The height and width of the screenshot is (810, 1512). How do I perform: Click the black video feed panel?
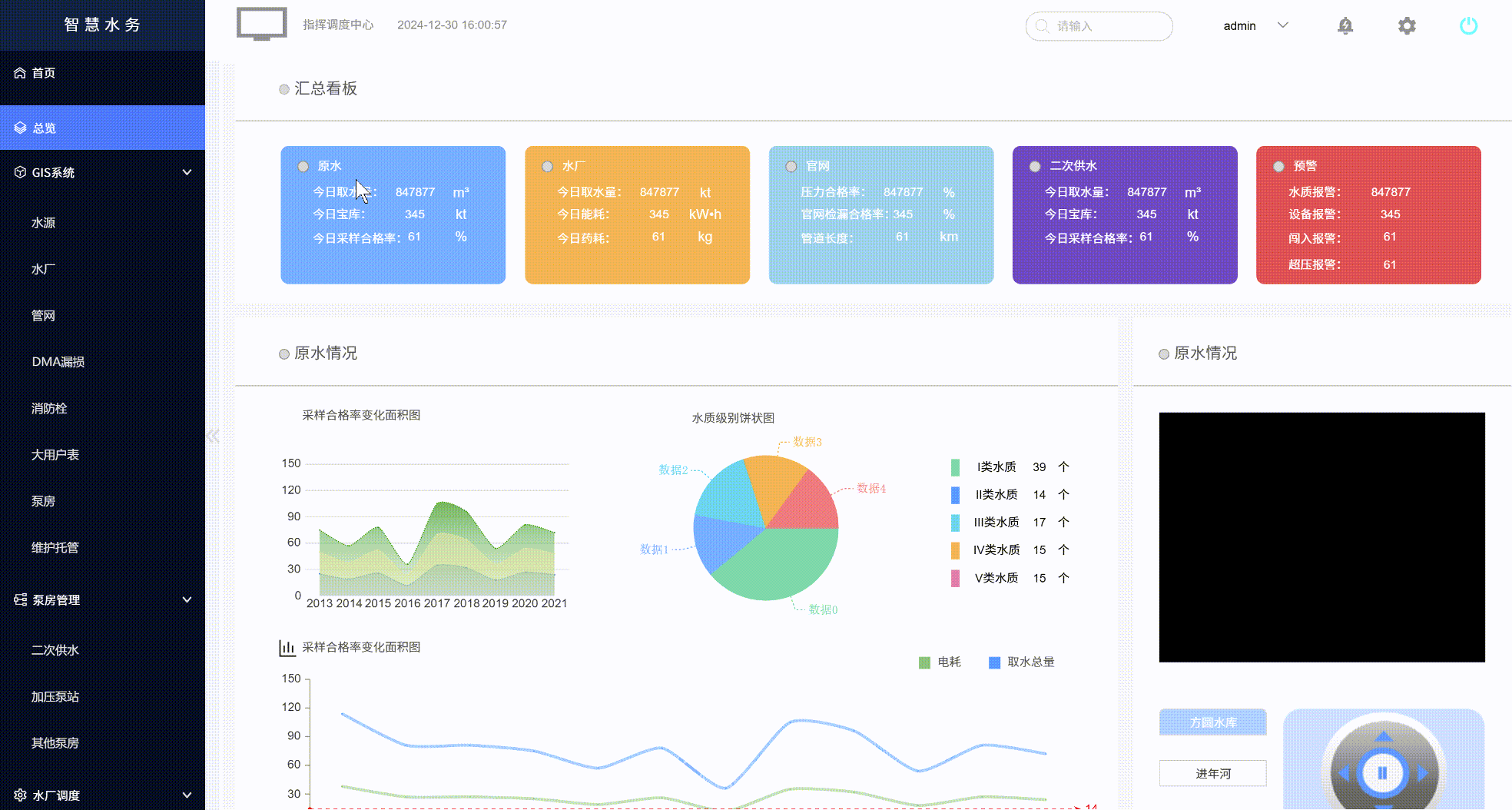click(x=1322, y=537)
